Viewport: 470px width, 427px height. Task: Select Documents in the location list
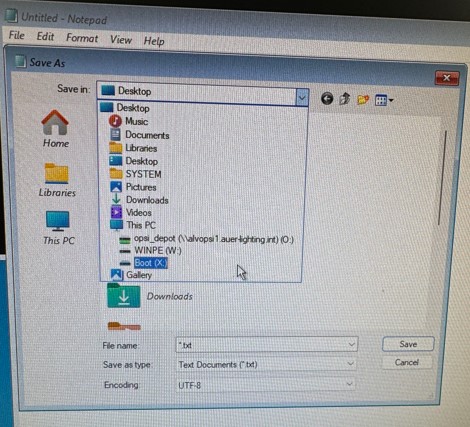[x=203, y=135]
